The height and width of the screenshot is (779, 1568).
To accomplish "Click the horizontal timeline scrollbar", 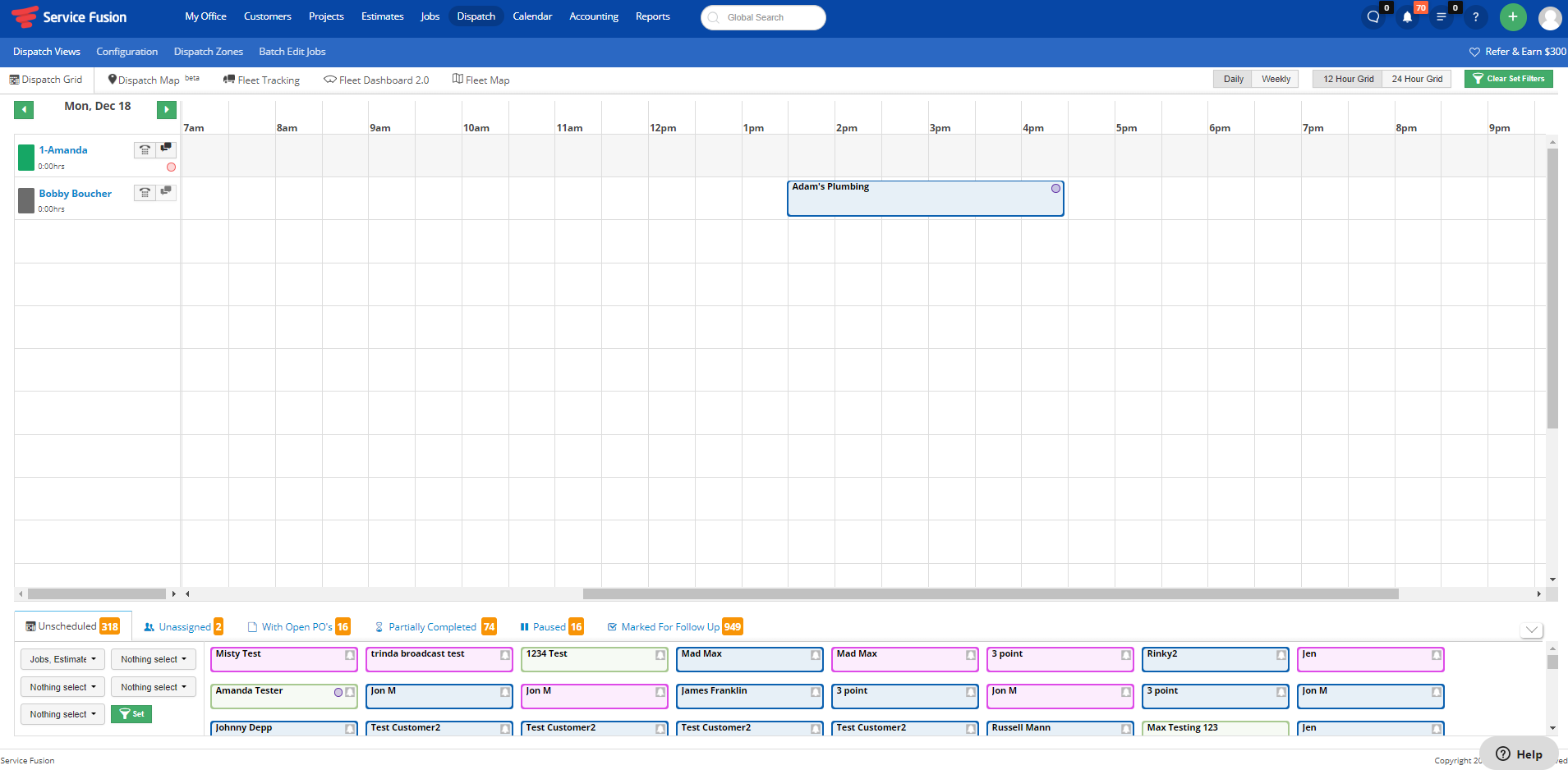I will pyautogui.click(x=991, y=593).
